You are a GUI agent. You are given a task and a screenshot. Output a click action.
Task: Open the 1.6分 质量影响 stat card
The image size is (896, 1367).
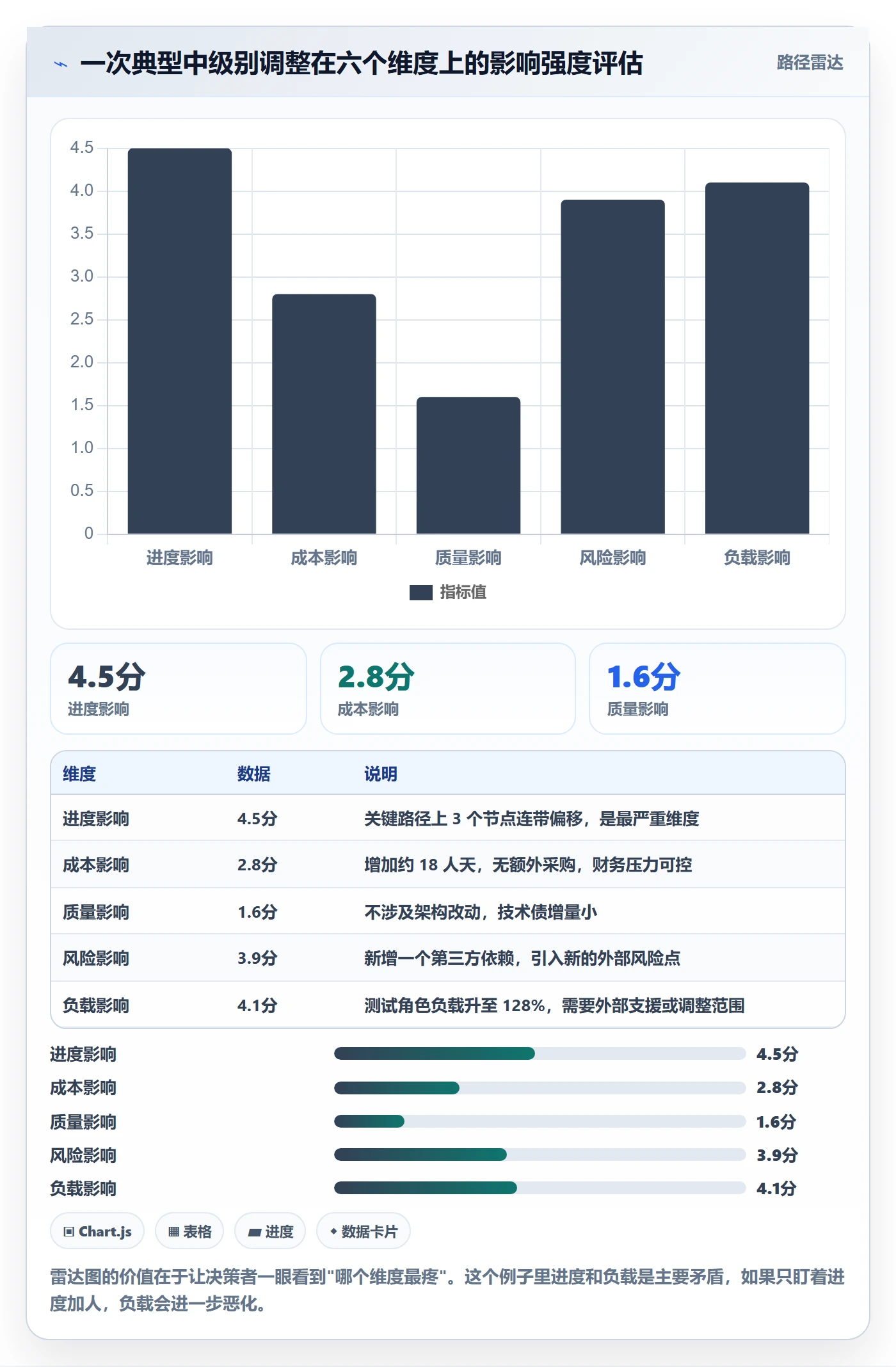pyautogui.click(x=717, y=689)
